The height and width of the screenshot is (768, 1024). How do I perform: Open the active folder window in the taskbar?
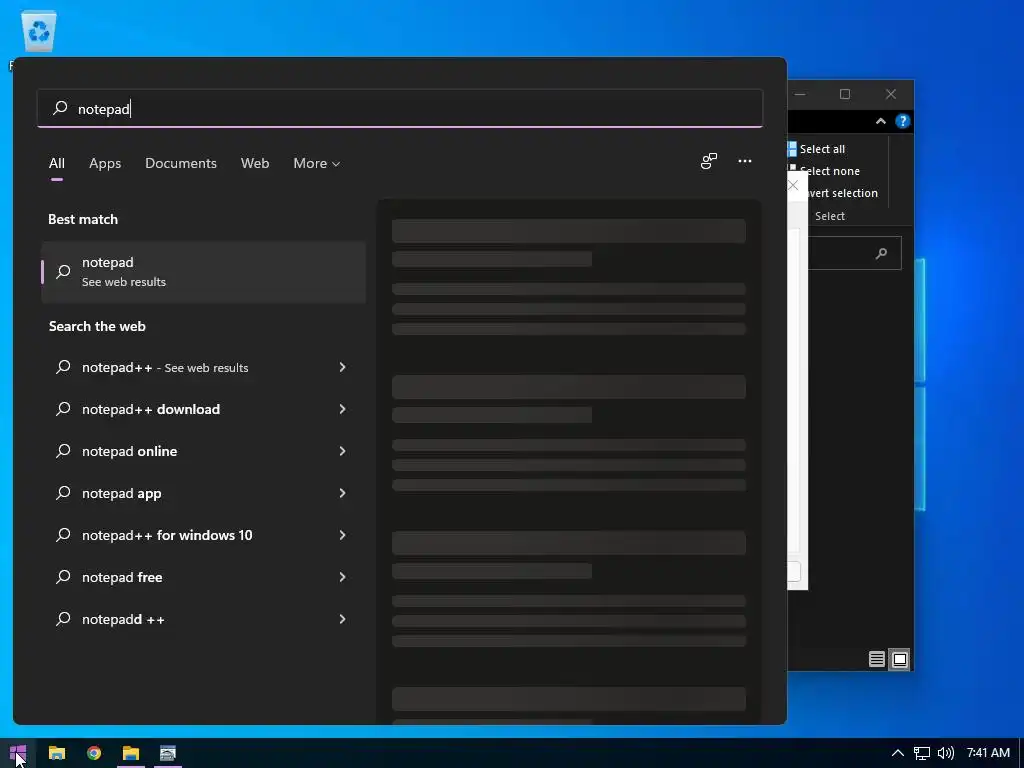click(131, 753)
